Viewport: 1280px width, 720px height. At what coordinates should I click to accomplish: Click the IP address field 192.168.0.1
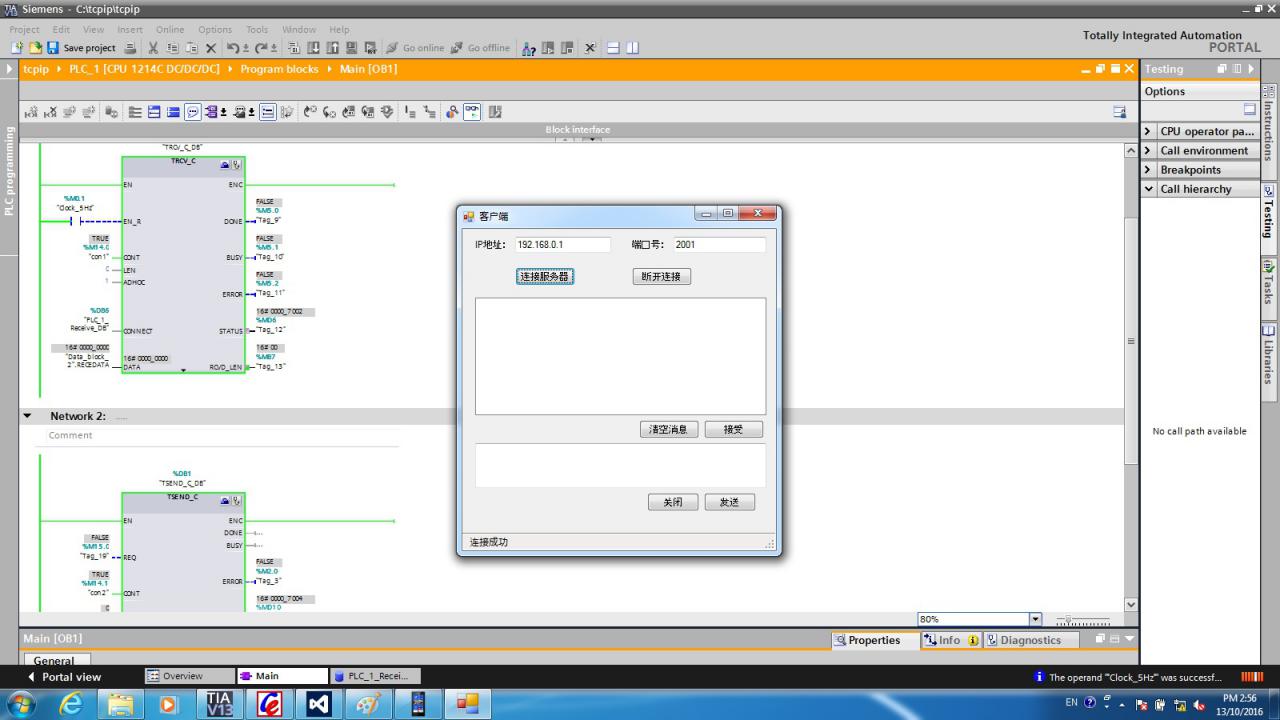click(x=562, y=244)
